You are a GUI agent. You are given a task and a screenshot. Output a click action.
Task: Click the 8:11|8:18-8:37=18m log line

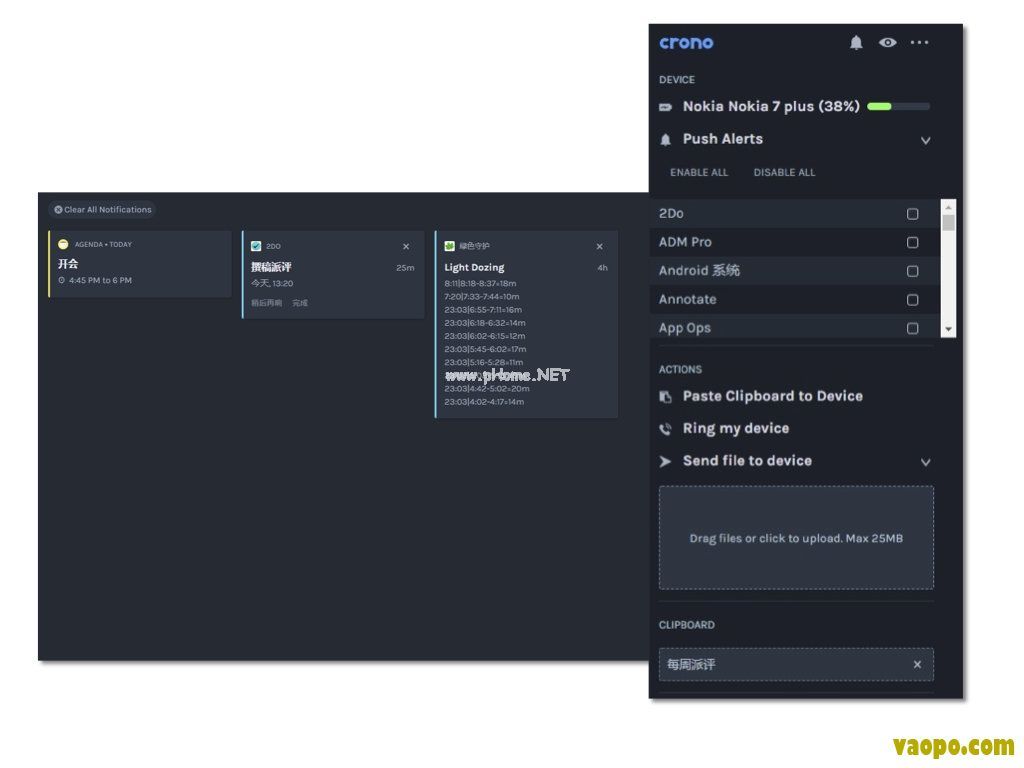(480, 284)
